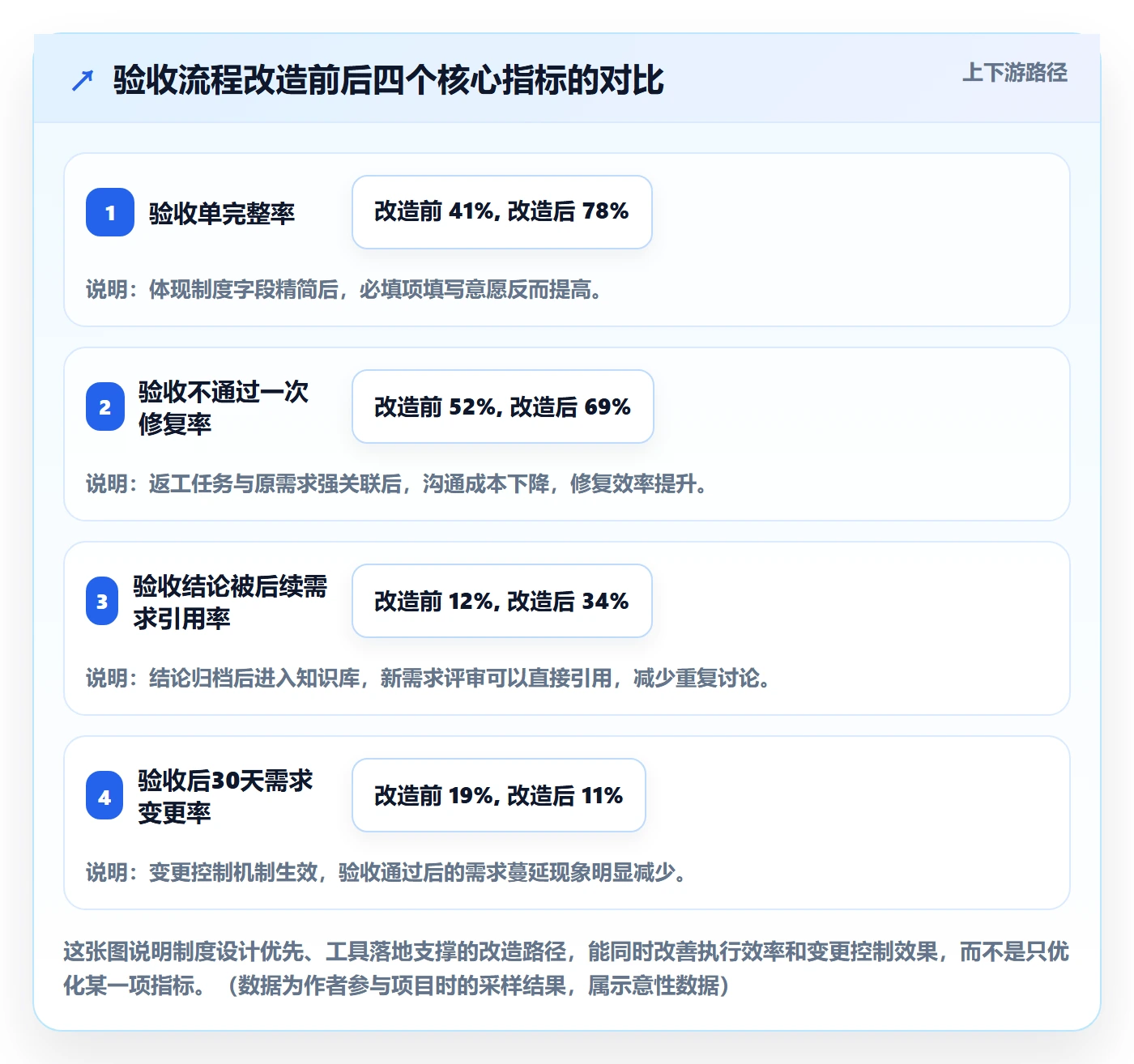Click the note about 变更控制机制生效
Image resolution: width=1134 pixels, height=1064 pixels.
386,873
